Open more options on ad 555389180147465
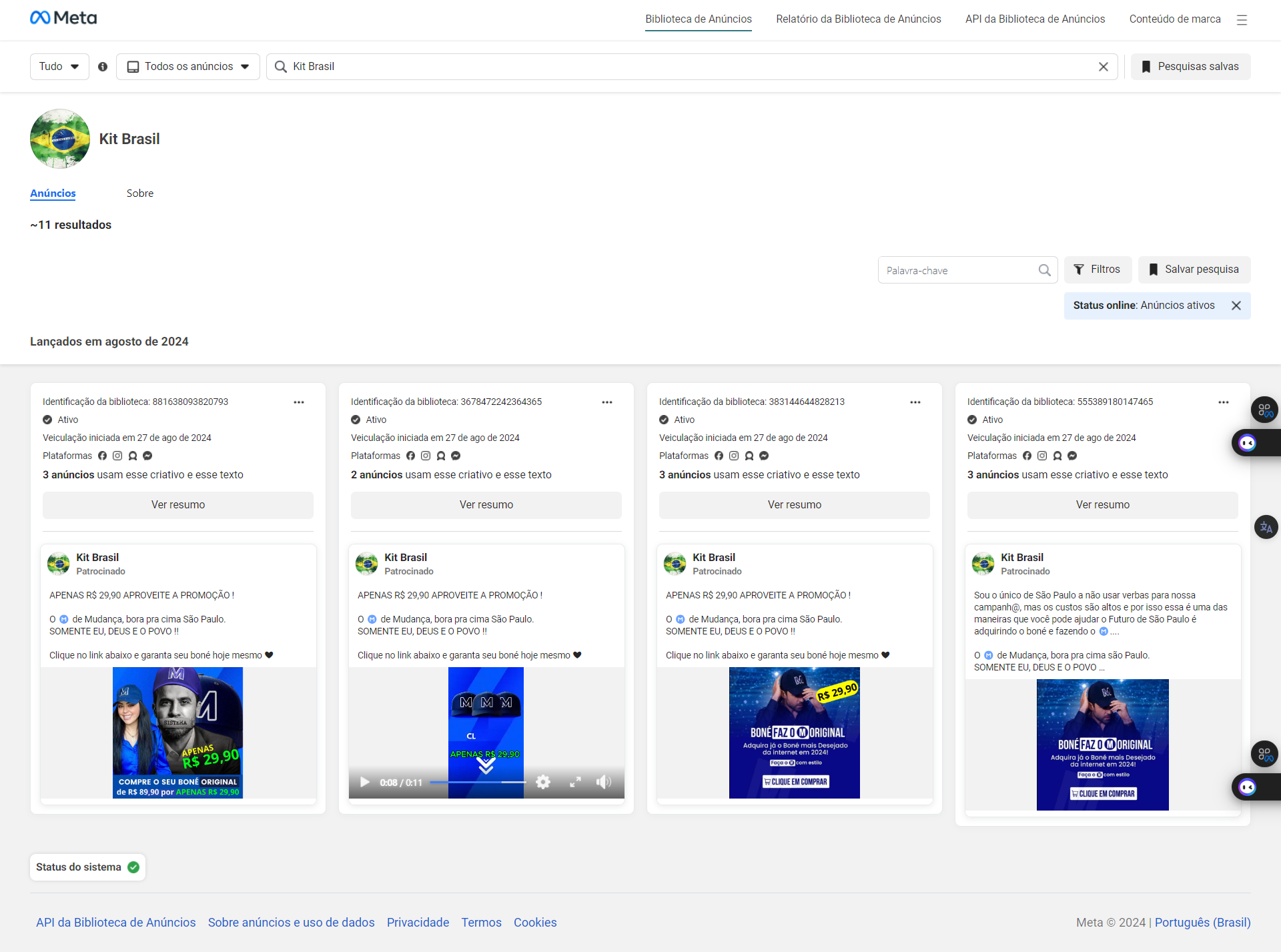This screenshot has height=952, width=1281. click(1224, 402)
